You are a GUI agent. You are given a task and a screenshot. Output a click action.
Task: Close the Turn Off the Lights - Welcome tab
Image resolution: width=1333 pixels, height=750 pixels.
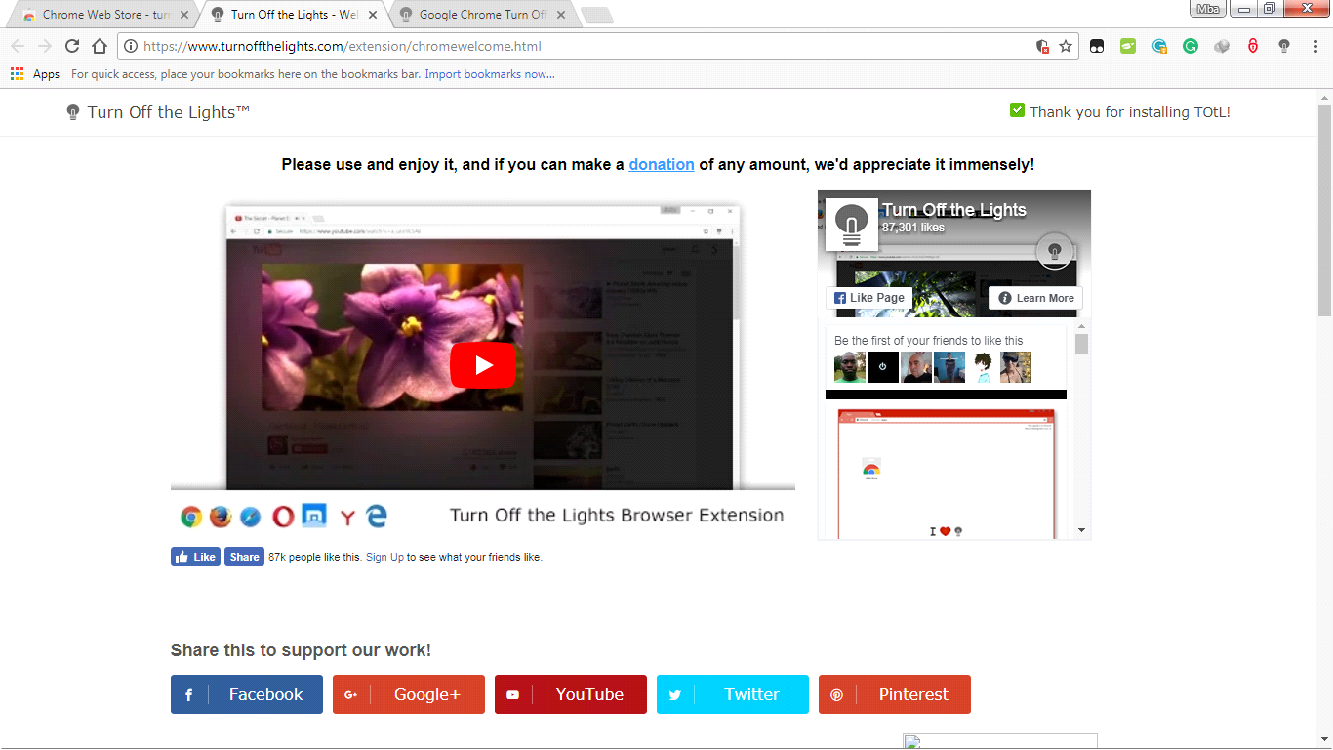[373, 15]
